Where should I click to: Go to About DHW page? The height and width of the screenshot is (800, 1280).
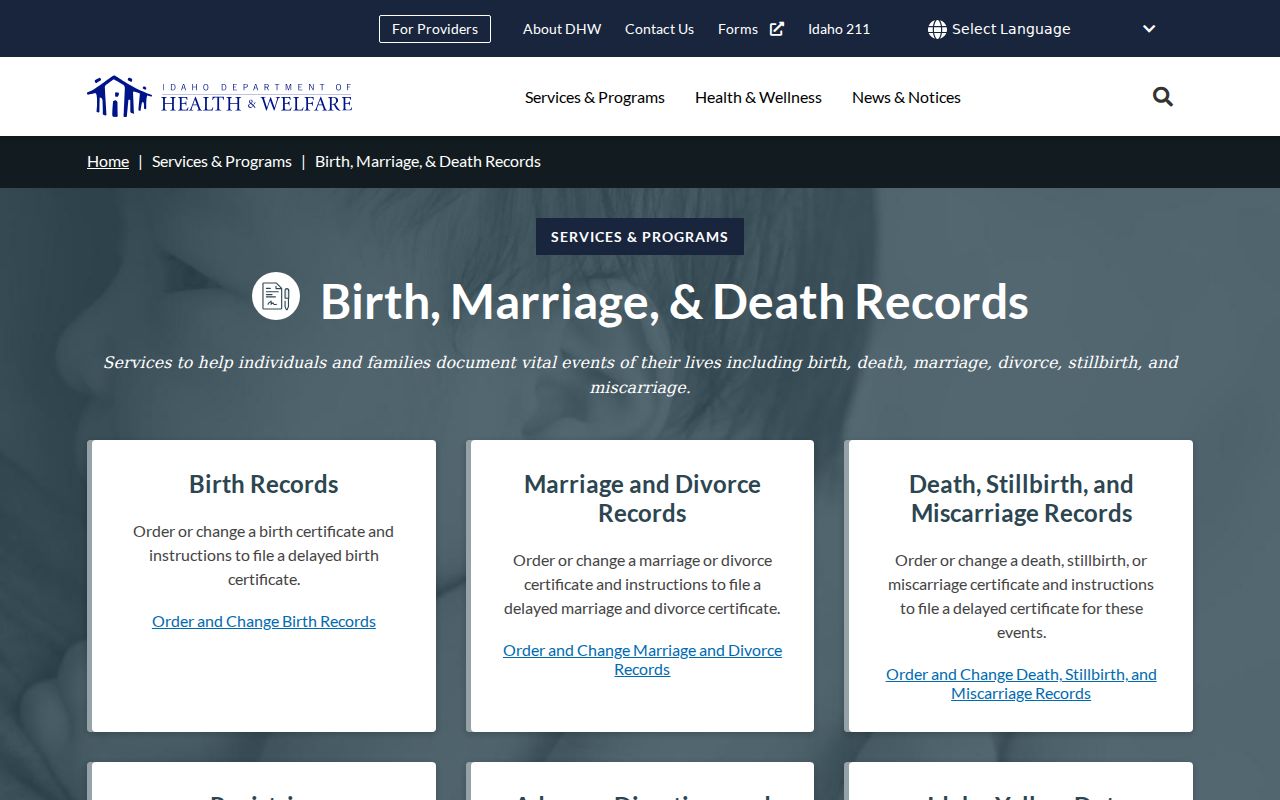click(x=562, y=29)
